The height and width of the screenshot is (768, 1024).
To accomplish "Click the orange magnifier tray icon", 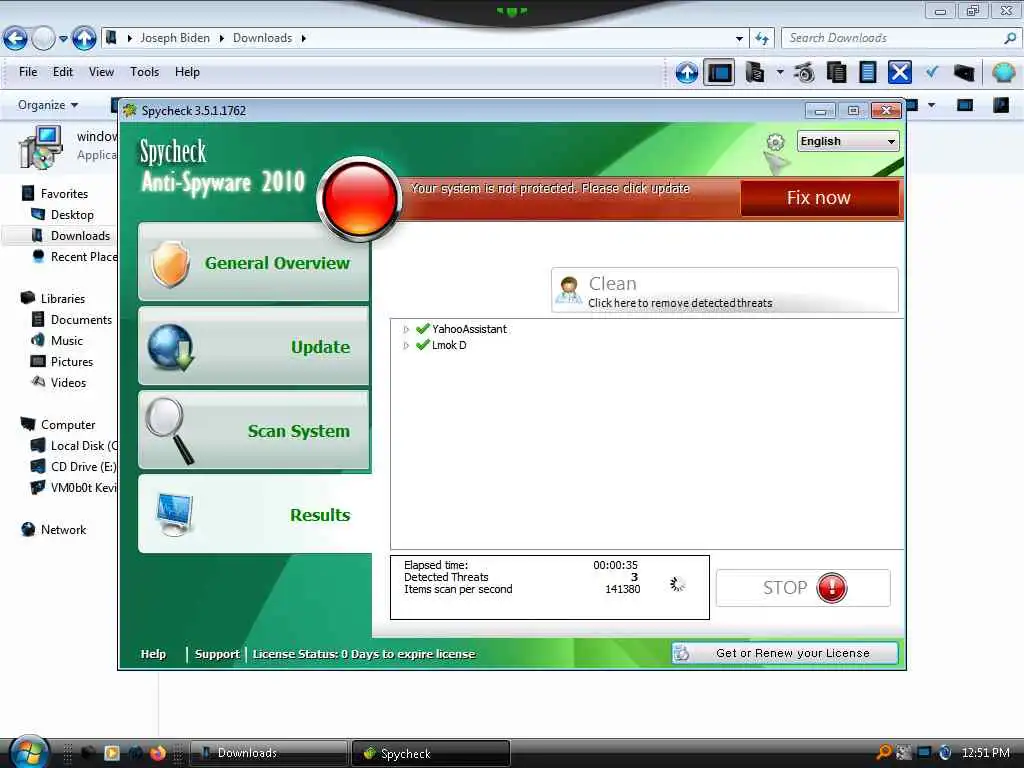I will tap(884, 752).
